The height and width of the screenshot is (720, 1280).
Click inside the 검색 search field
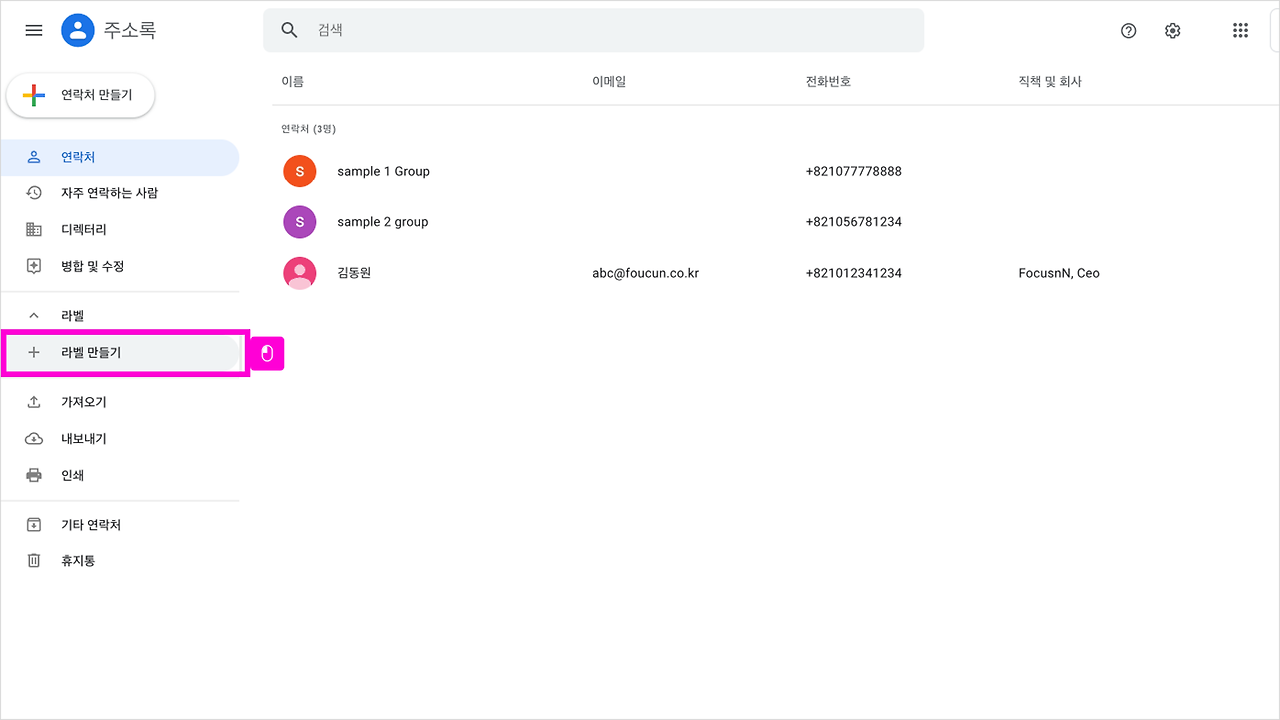coord(500,30)
